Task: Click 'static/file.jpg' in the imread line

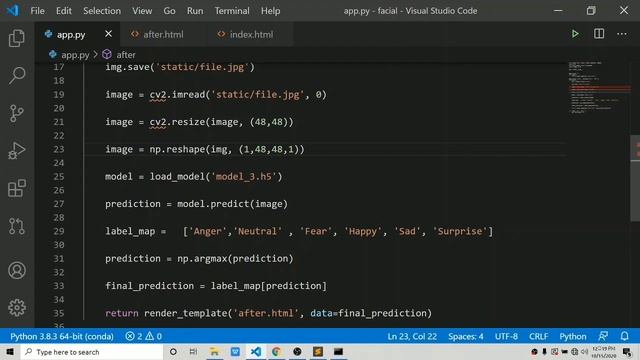Action: 258,94
